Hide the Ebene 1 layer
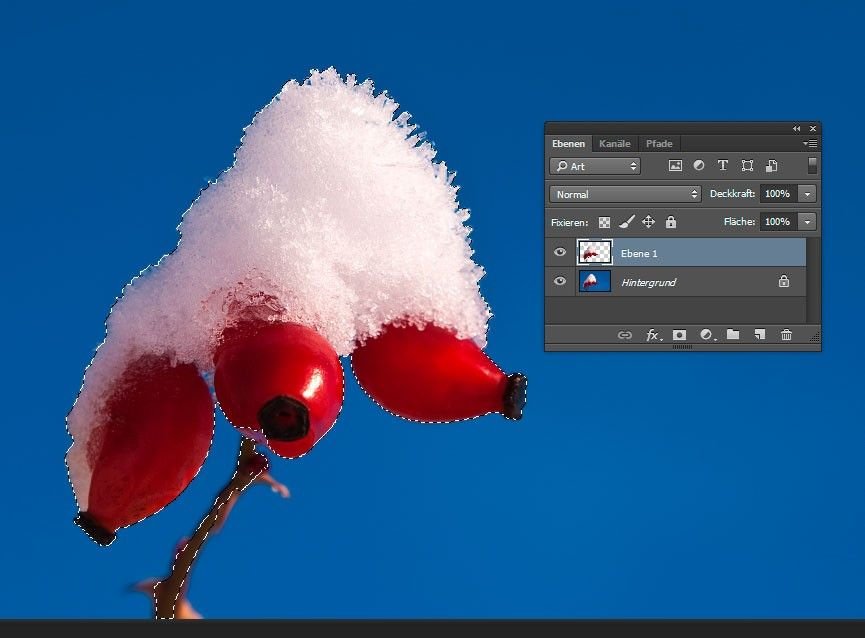Image resolution: width=865 pixels, height=638 pixels. point(560,252)
